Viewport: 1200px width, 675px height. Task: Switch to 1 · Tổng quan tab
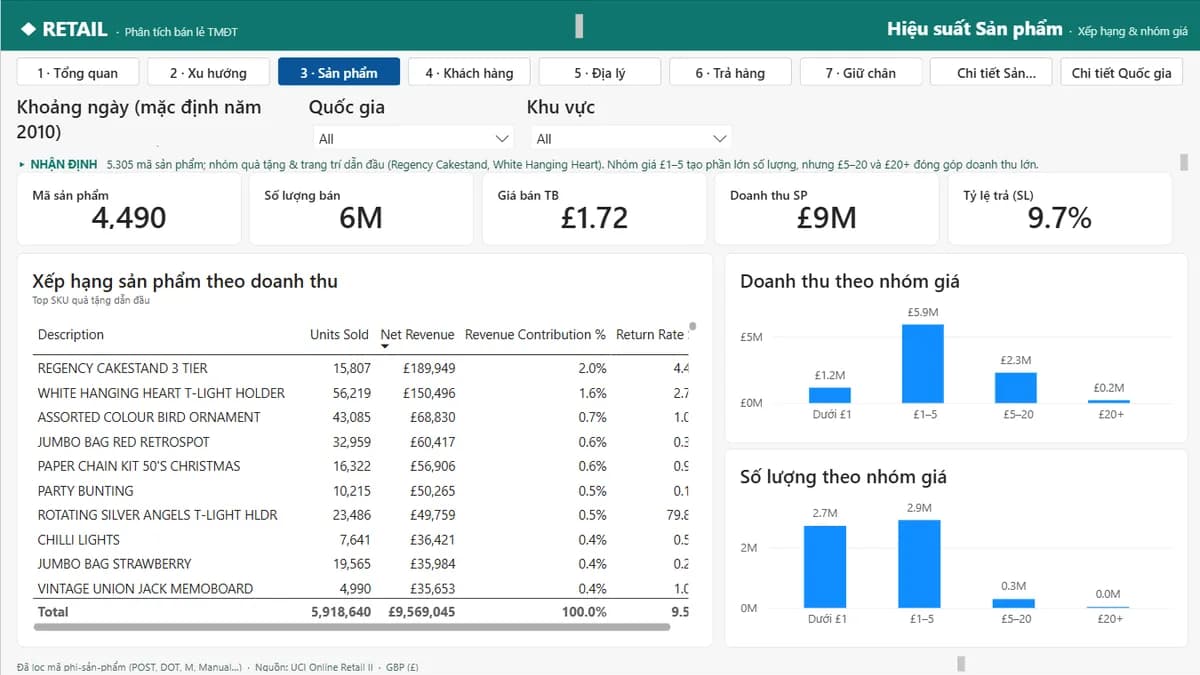point(78,73)
